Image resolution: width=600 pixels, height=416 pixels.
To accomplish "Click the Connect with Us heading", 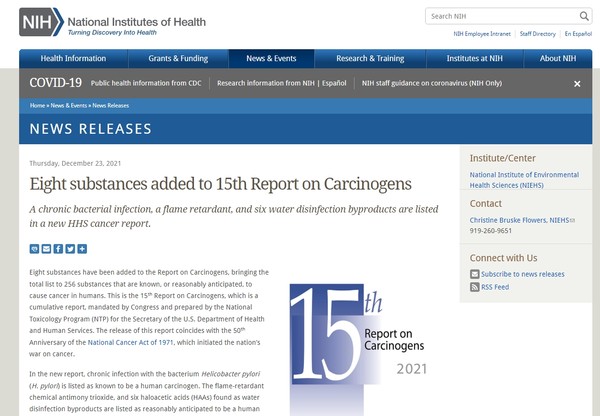I will pyautogui.click(x=503, y=258).
